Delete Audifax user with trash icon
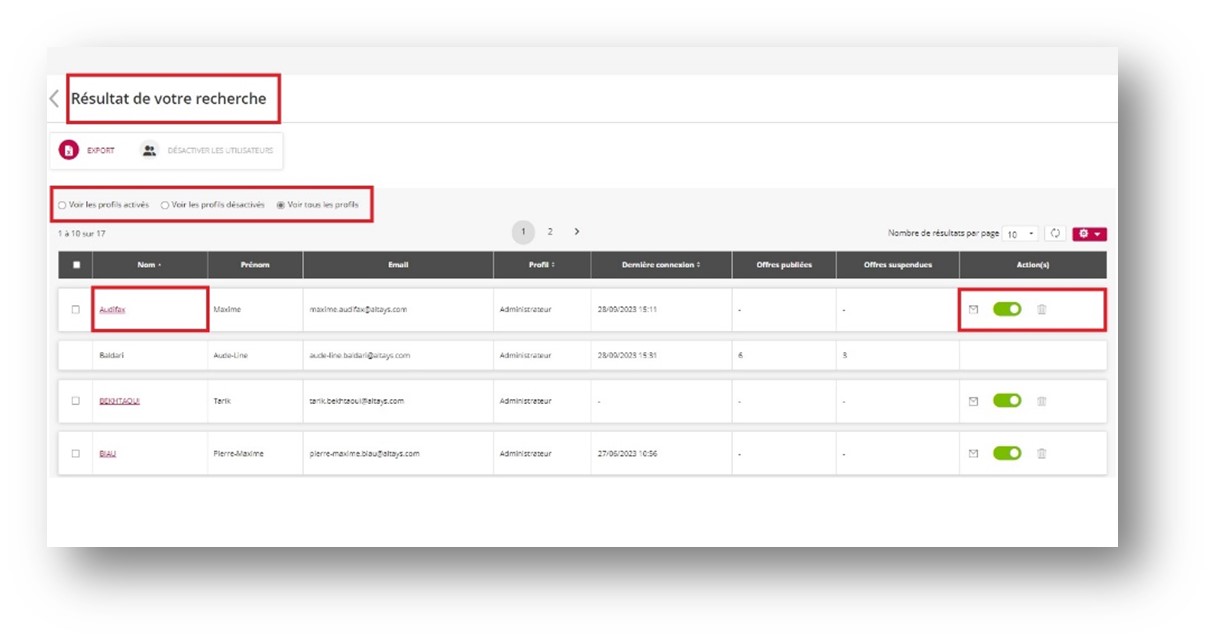 1041,309
